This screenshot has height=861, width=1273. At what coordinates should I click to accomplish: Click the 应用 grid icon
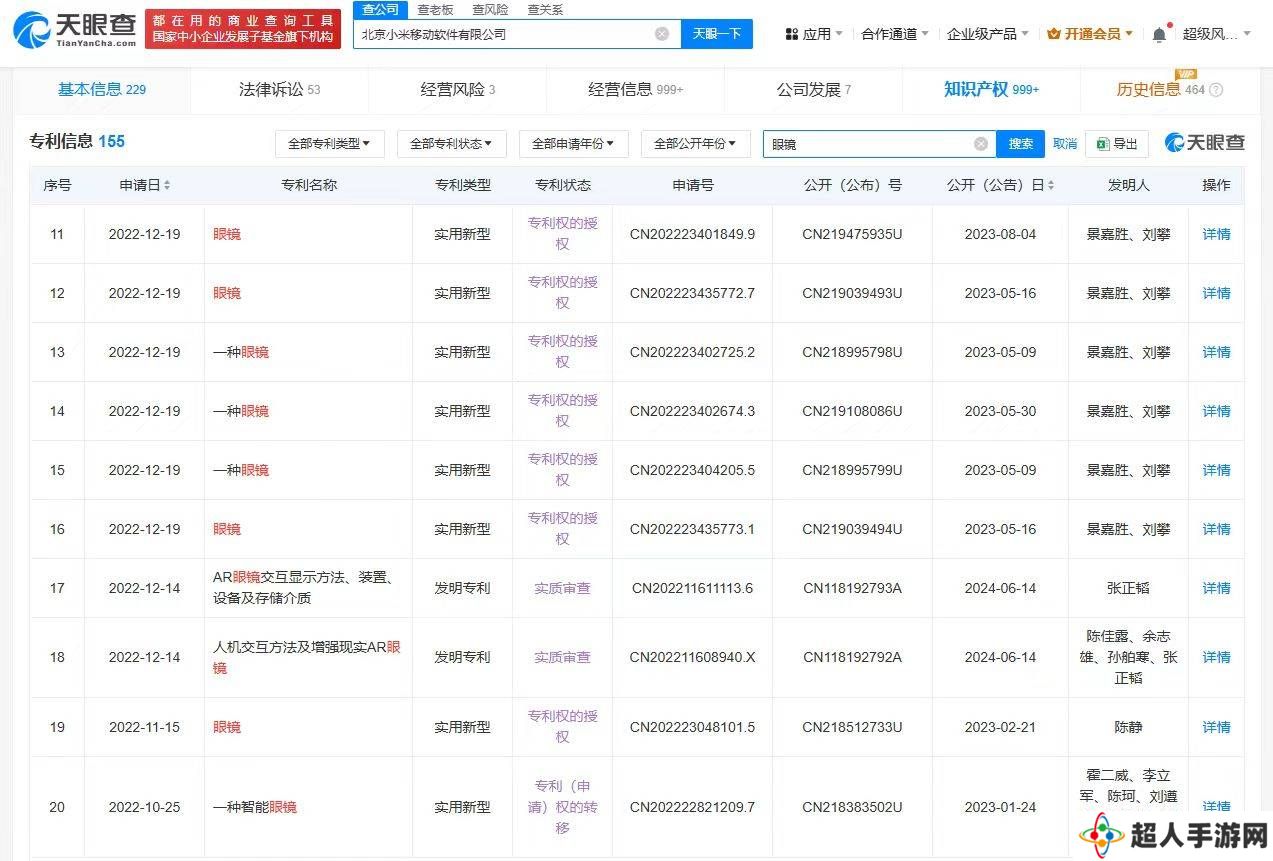pos(792,34)
